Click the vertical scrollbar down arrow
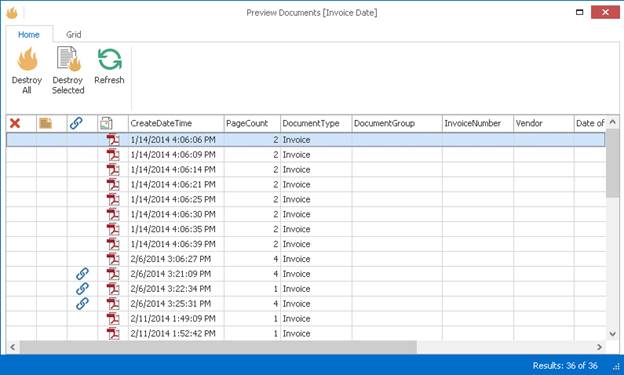 [x=613, y=334]
